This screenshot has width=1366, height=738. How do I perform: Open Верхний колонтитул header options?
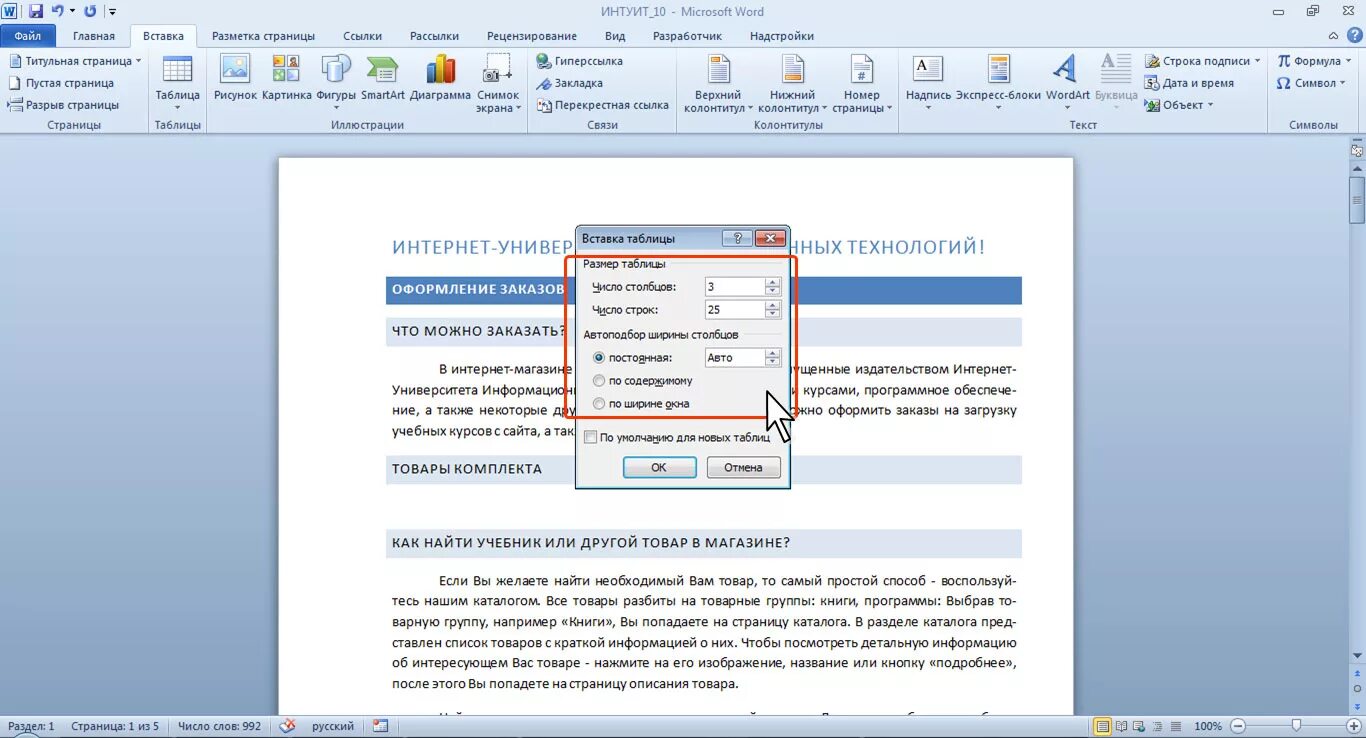pos(718,82)
